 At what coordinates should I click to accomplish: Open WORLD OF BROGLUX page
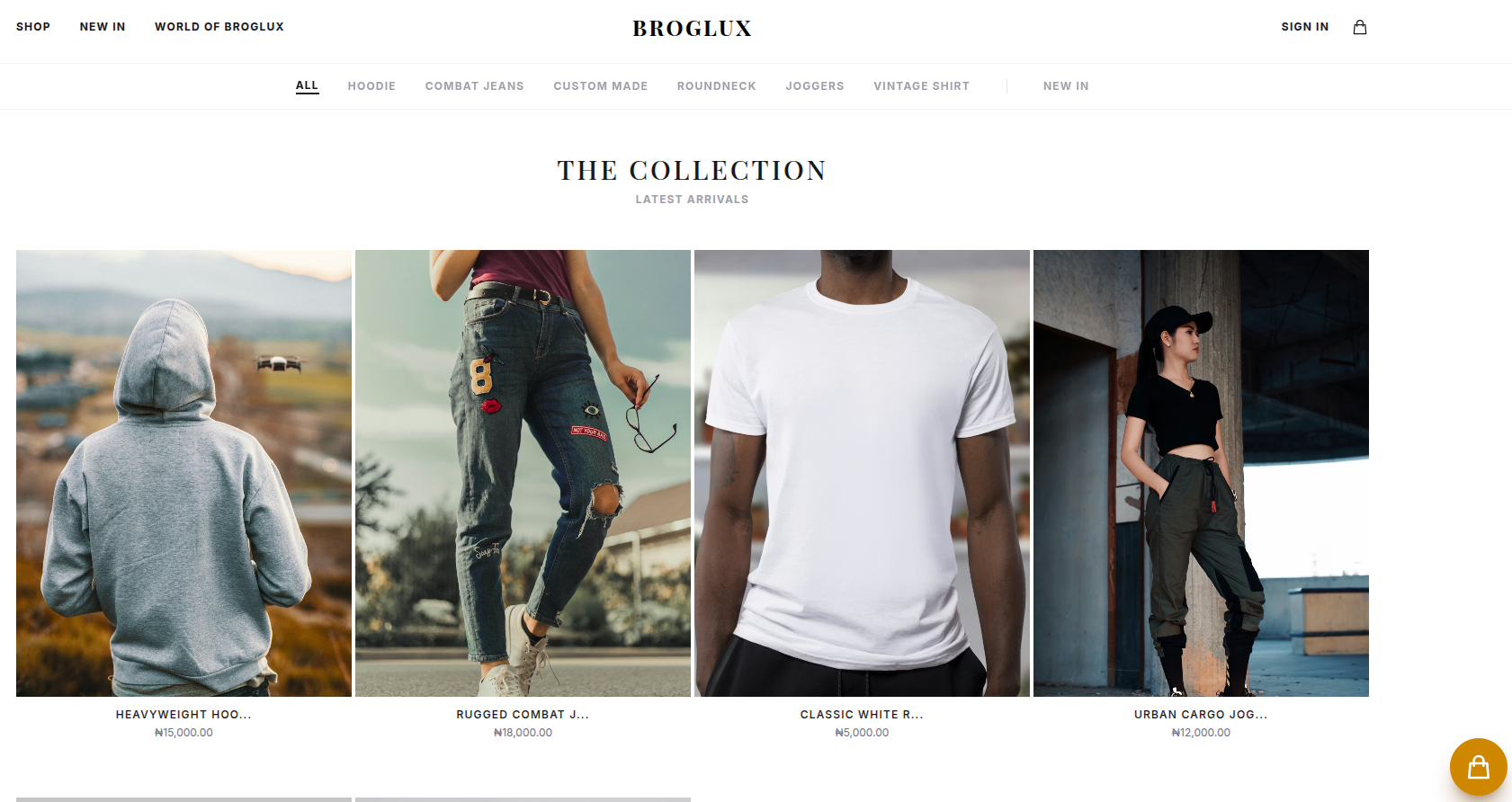219,27
